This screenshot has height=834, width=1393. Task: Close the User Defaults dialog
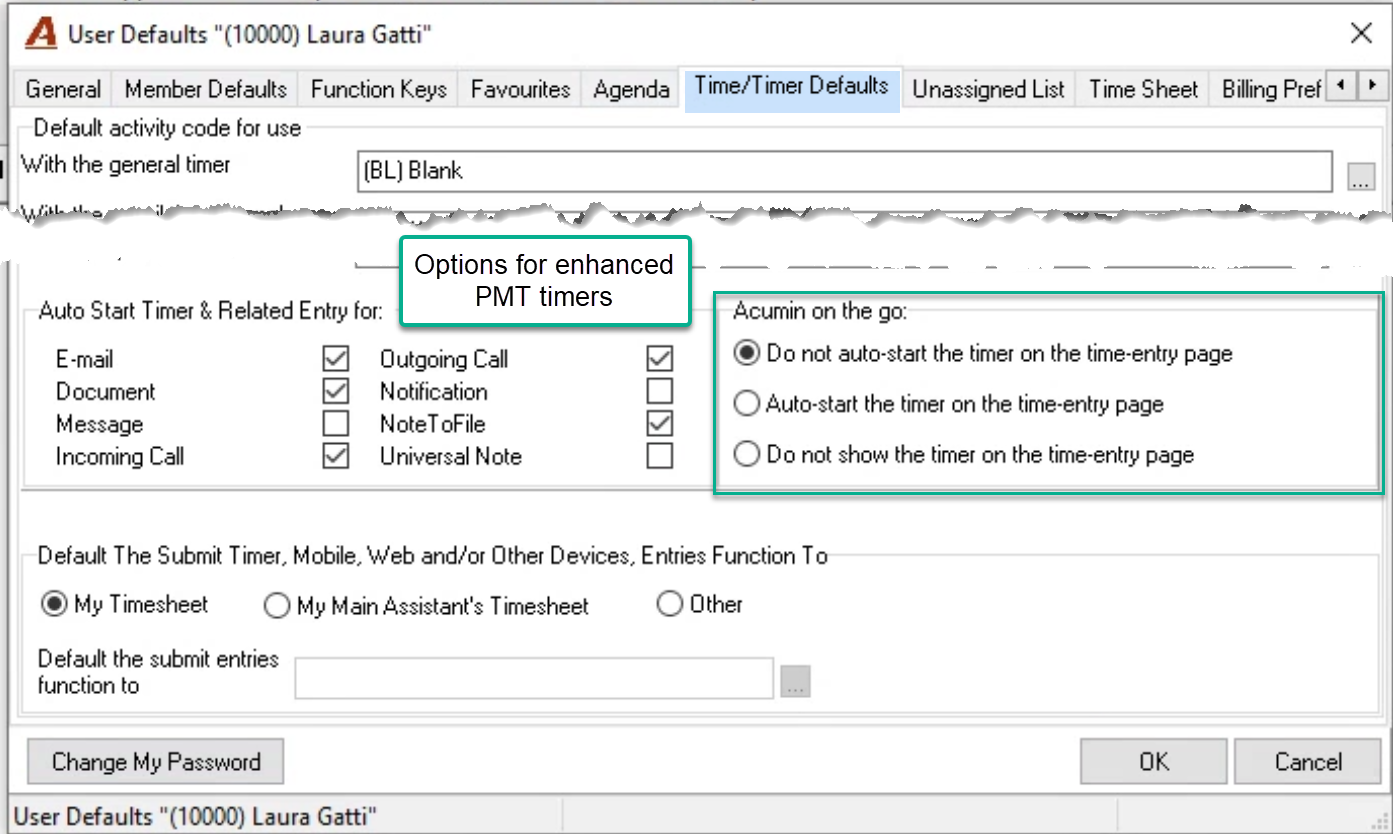(x=1361, y=34)
